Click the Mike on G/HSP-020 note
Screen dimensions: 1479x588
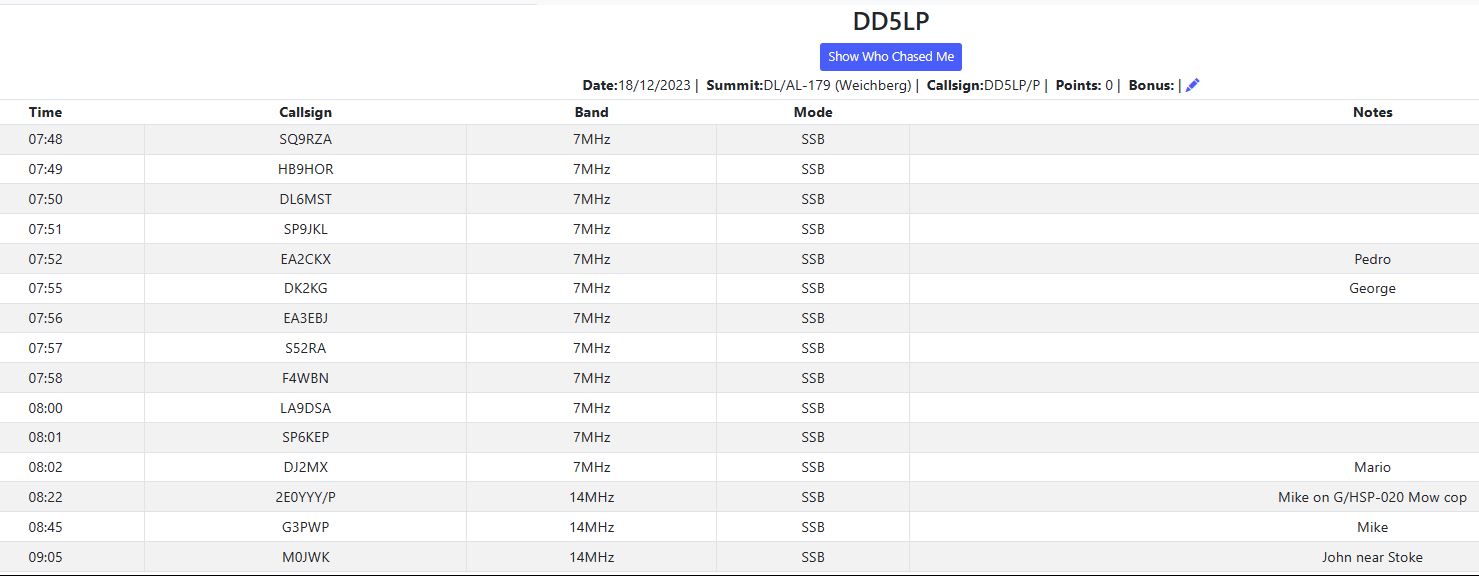1372,497
